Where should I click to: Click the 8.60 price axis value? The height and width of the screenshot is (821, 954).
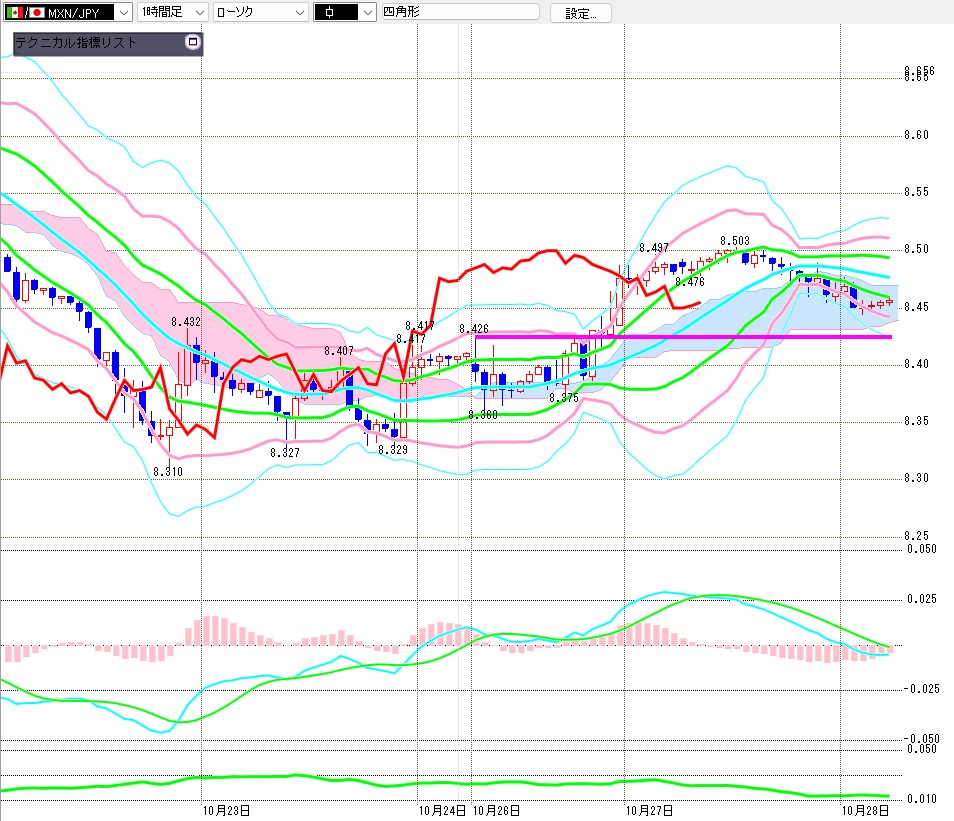pos(916,135)
